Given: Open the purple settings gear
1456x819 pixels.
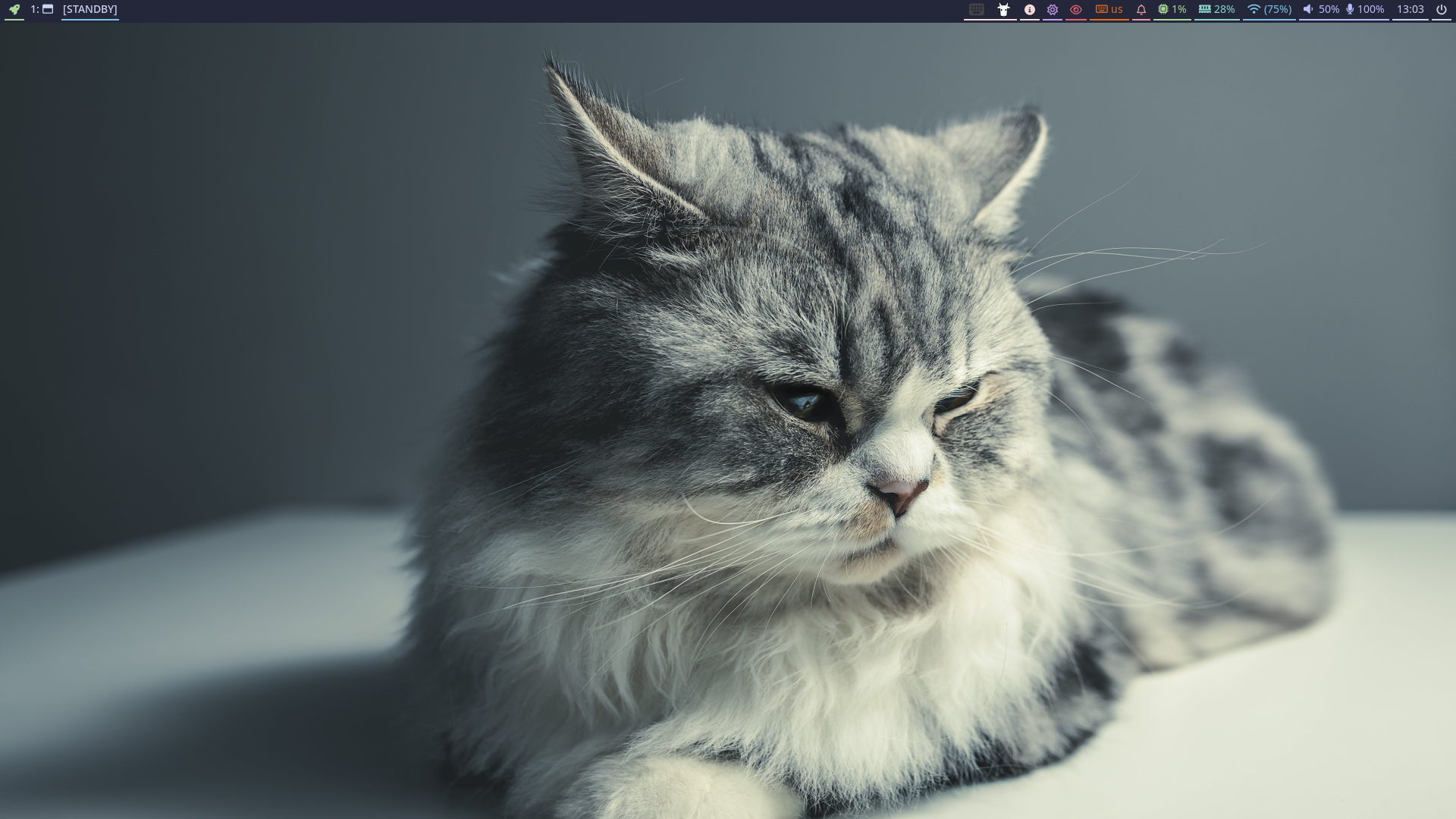Looking at the screenshot, I should 1053,10.
